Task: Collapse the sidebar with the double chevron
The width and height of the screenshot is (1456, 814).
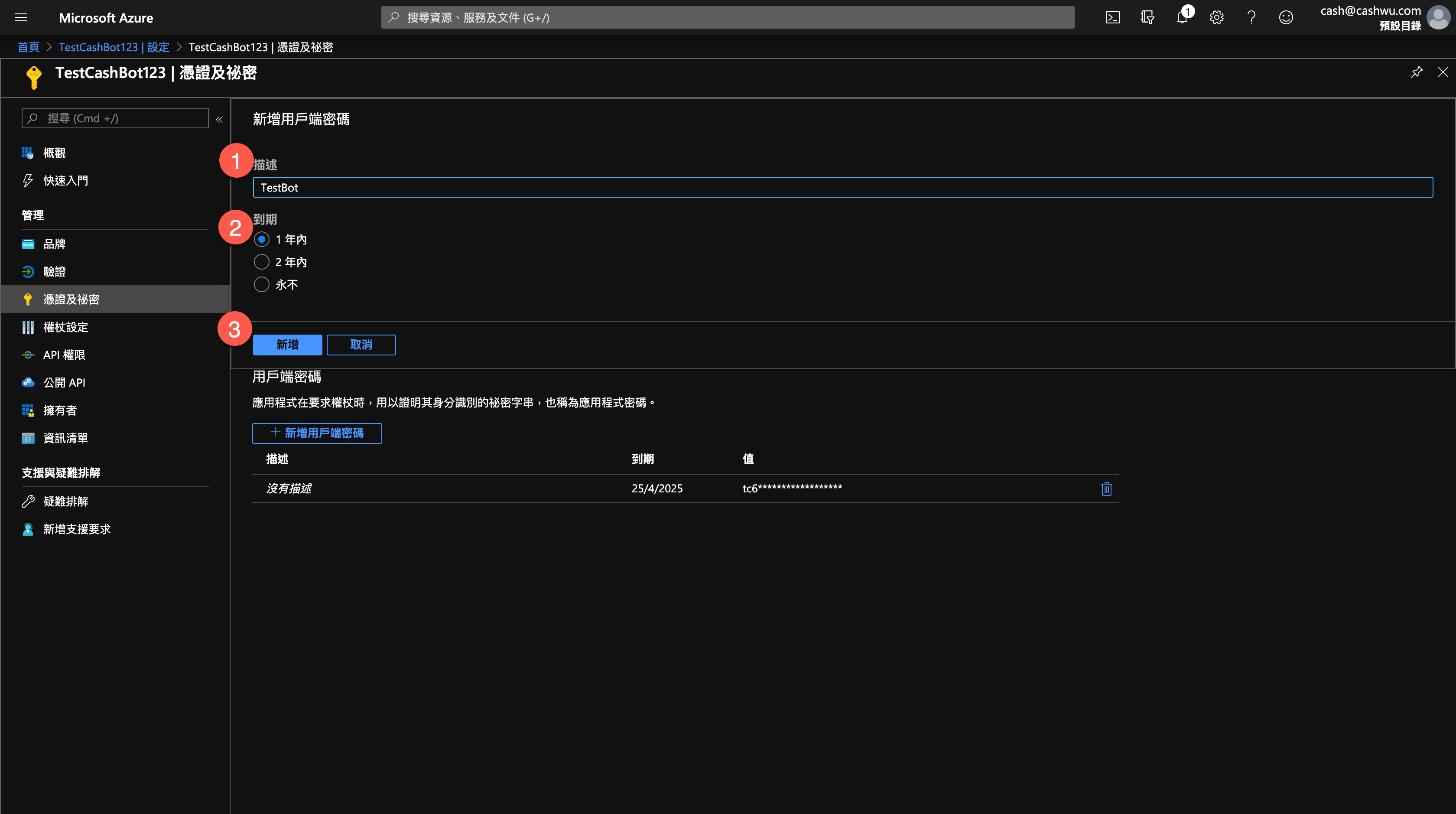Action: tap(219, 119)
